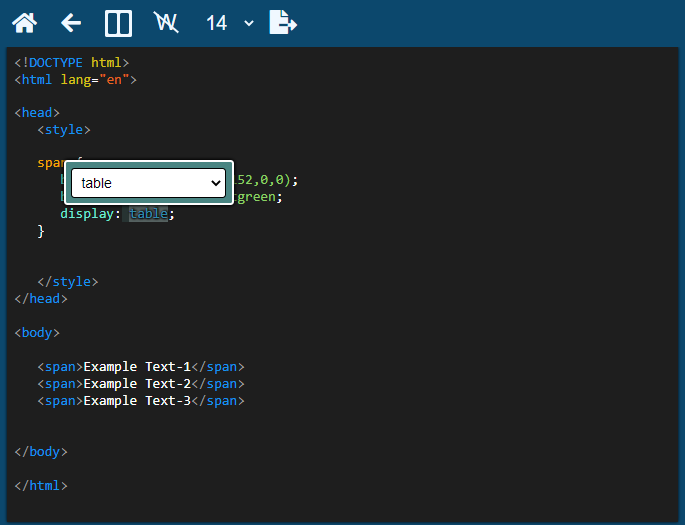Click the 'Example Text-2' span line
The image size is (685, 525).
(x=141, y=383)
